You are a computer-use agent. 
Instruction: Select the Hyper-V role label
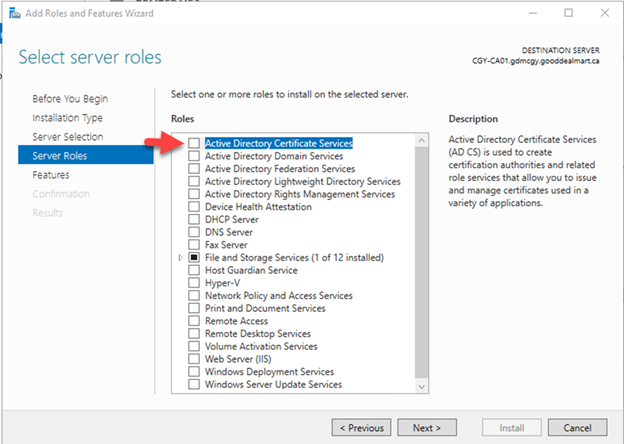tap(222, 283)
